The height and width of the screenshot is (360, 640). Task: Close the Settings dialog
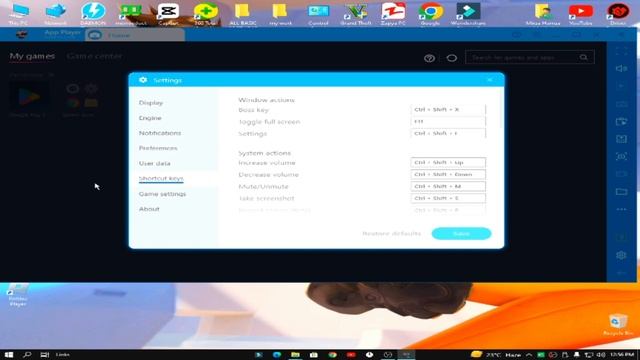(x=489, y=80)
